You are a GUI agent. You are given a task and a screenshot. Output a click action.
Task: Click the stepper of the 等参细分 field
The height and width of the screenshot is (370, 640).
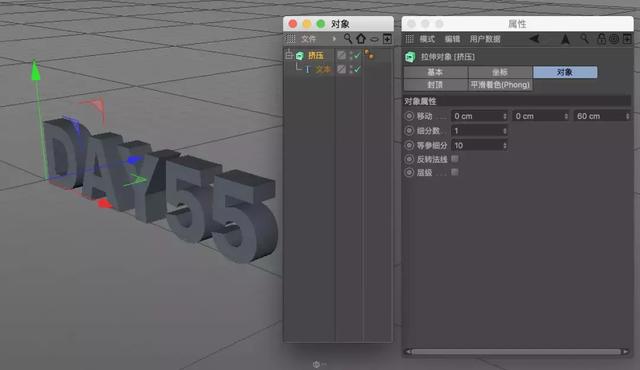[505, 145]
